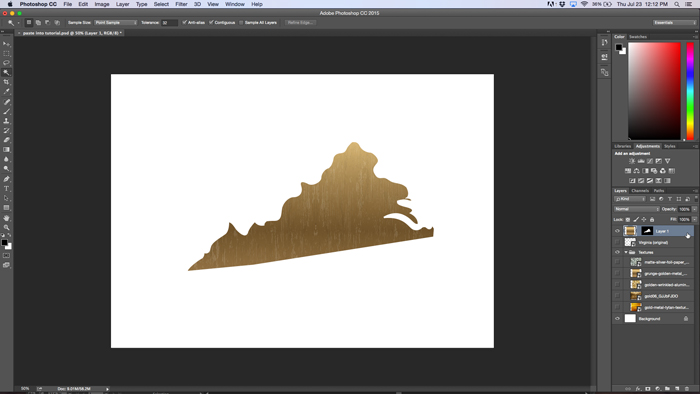The image size is (700, 394).
Task: Select the Lasso tool
Action: pyautogui.click(x=6, y=62)
